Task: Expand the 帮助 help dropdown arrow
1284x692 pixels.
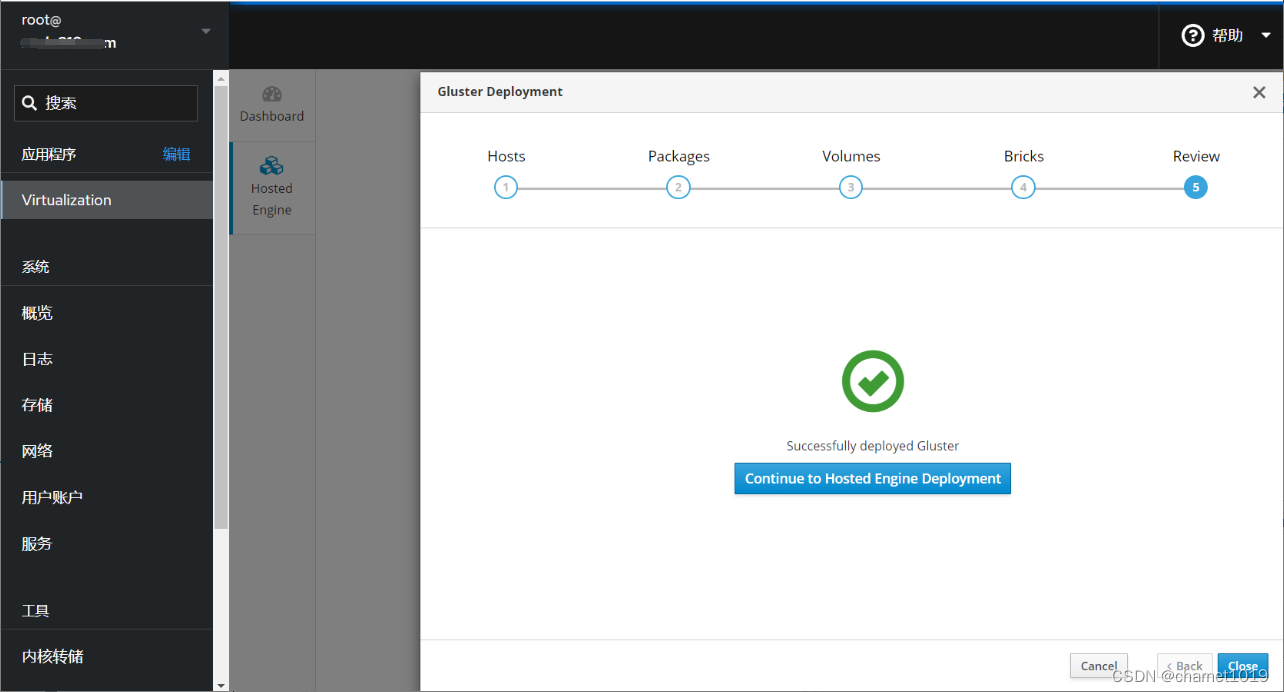Action: click(x=1265, y=36)
